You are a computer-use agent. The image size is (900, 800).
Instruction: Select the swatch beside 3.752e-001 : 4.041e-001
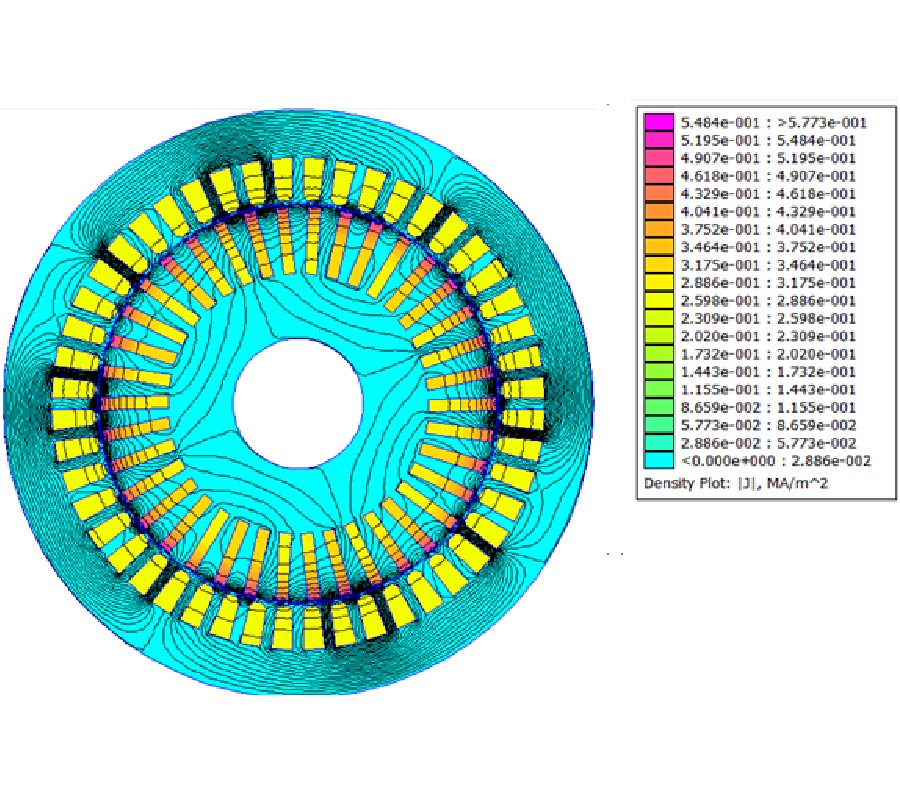(658, 230)
